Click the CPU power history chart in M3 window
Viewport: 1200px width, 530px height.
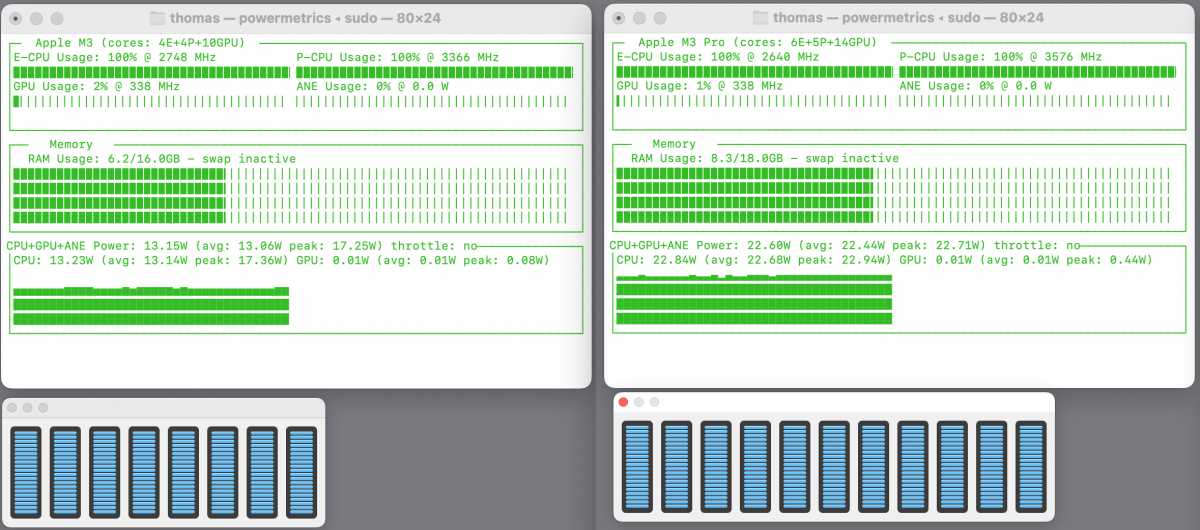pyautogui.click(x=151, y=305)
